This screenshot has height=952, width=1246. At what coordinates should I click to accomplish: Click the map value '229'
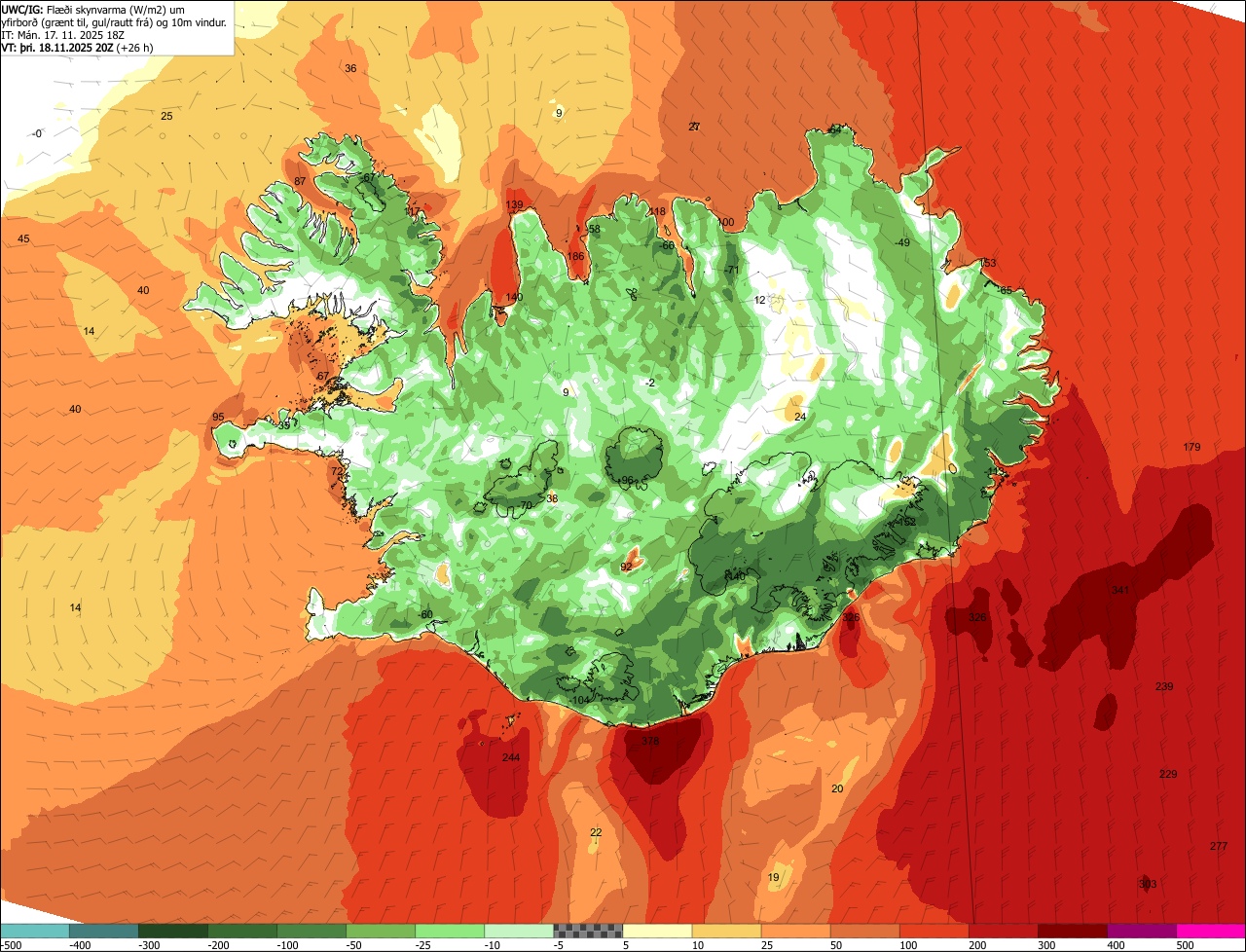[1168, 775]
